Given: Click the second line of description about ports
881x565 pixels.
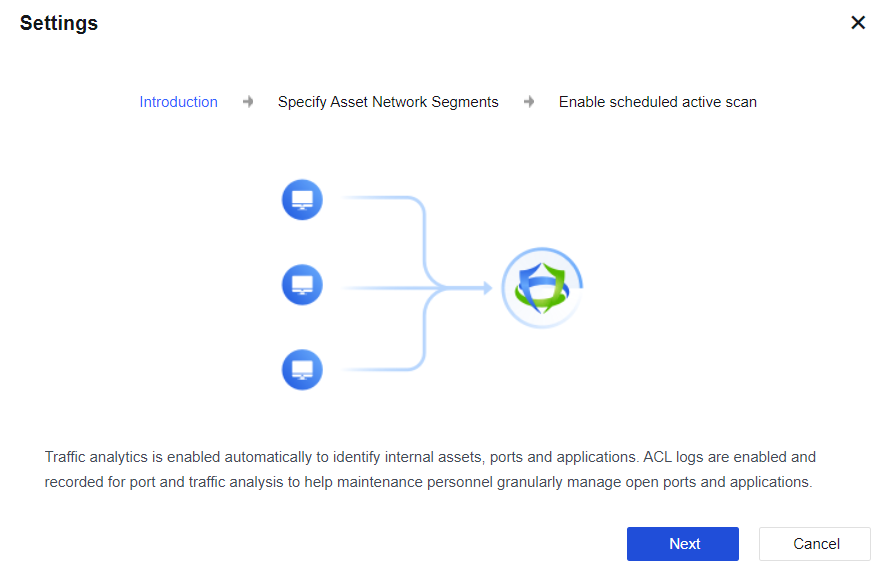Looking at the screenshot, I should pyautogui.click(x=427, y=482).
